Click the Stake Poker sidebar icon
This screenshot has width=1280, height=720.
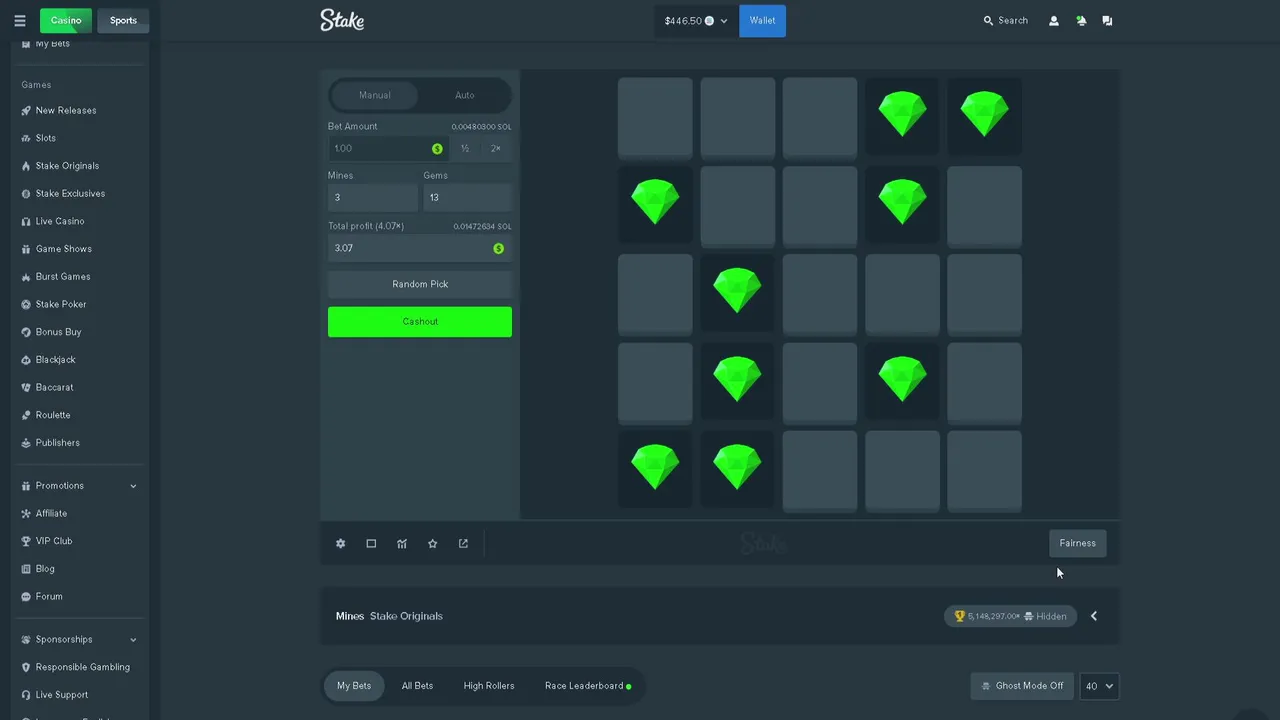pos(26,304)
